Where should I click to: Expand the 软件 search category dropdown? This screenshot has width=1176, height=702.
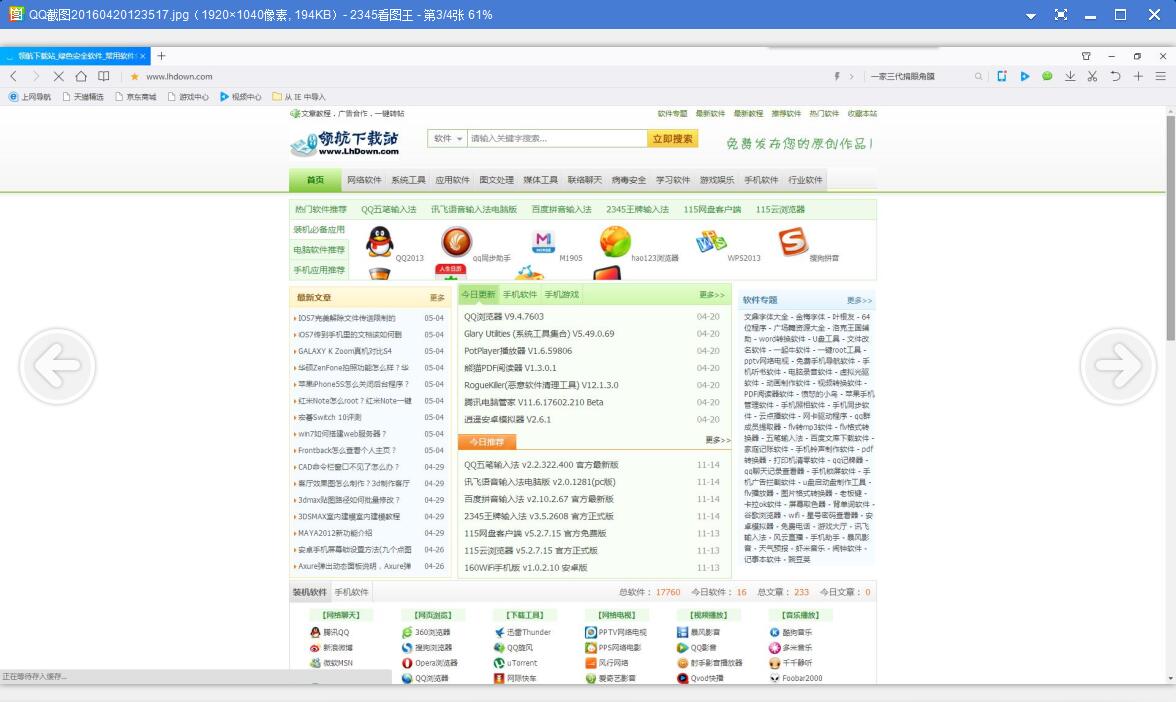448,139
